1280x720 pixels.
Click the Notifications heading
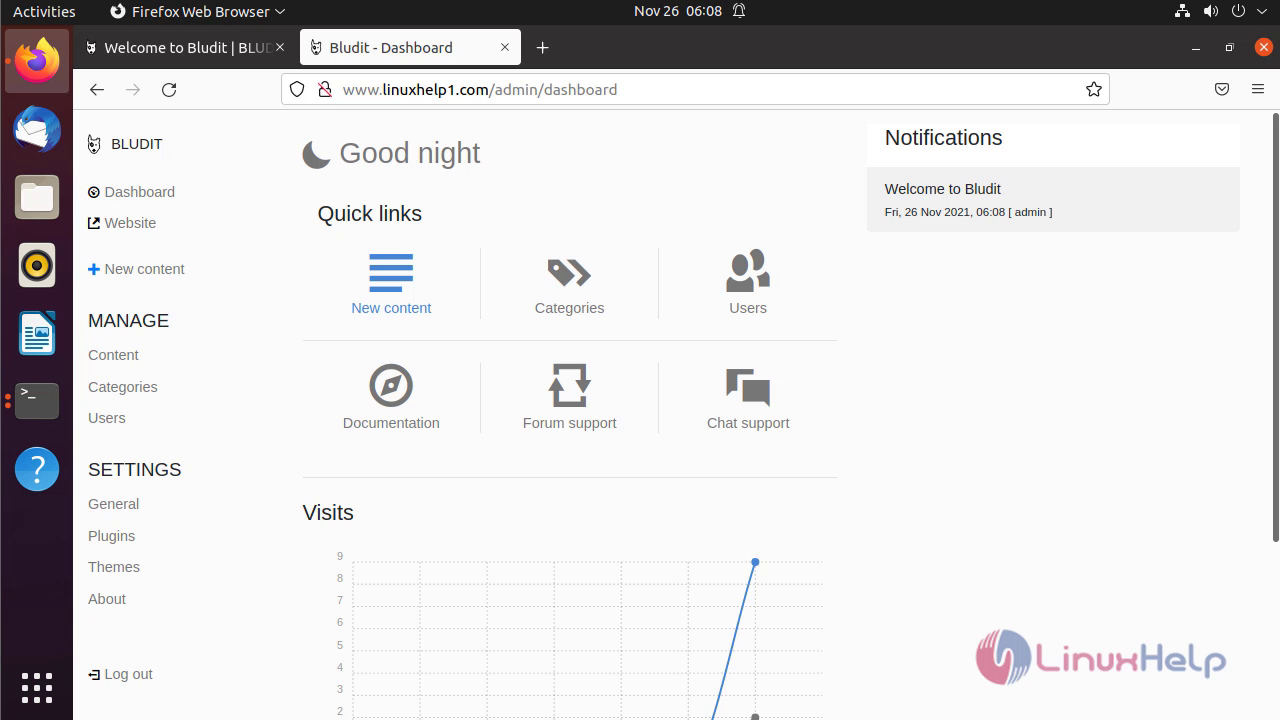(943, 138)
